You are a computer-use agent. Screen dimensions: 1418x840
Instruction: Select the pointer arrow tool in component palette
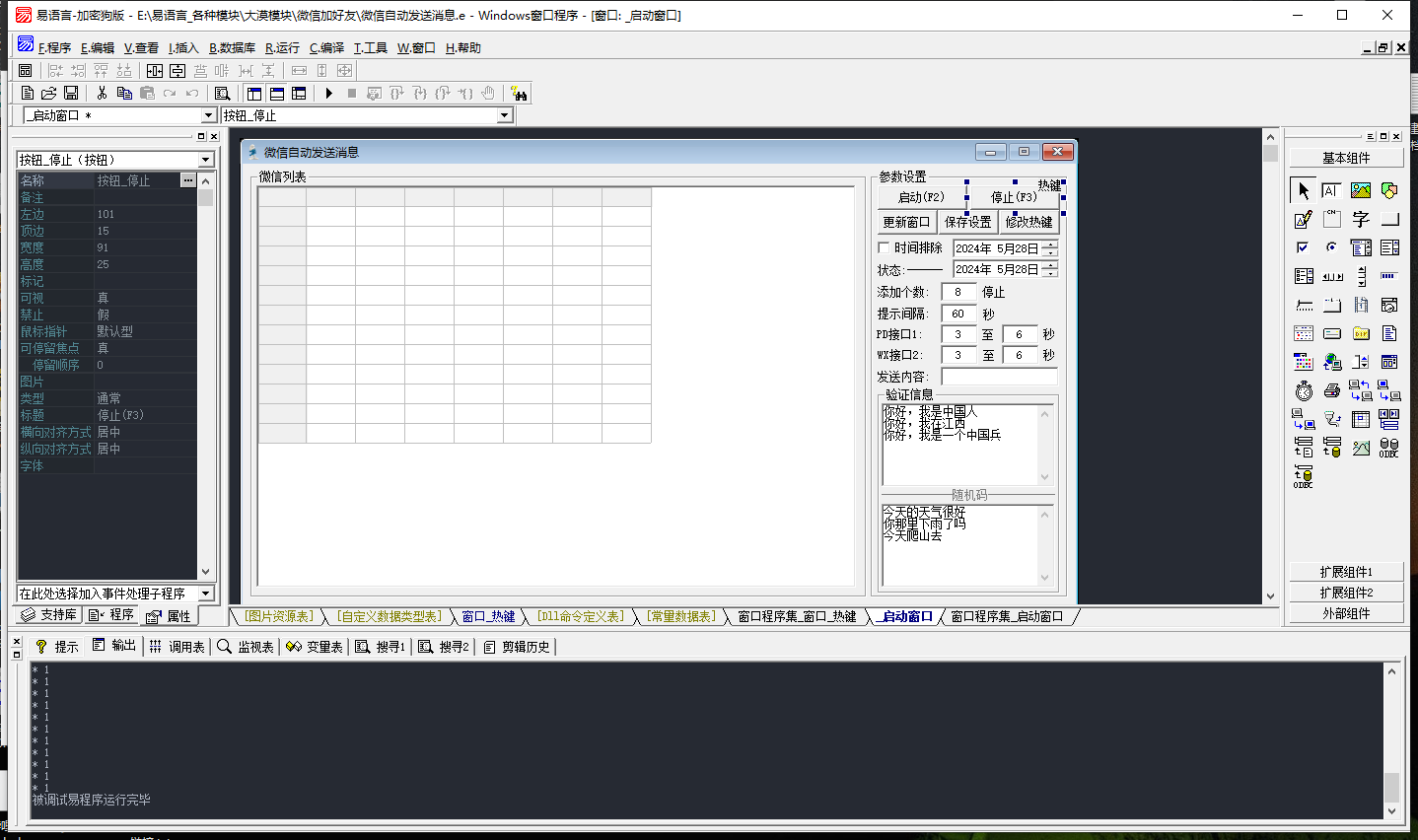1303,190
